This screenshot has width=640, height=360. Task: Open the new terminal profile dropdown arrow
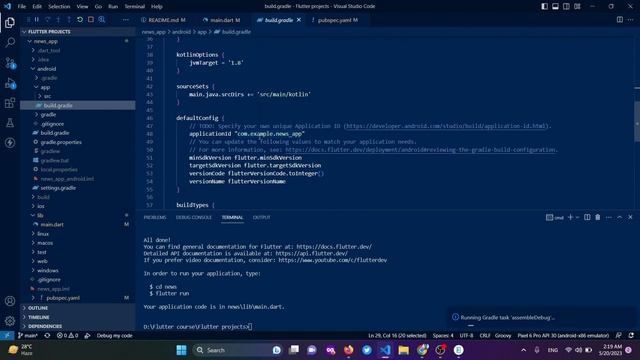[x=578, y=217]
